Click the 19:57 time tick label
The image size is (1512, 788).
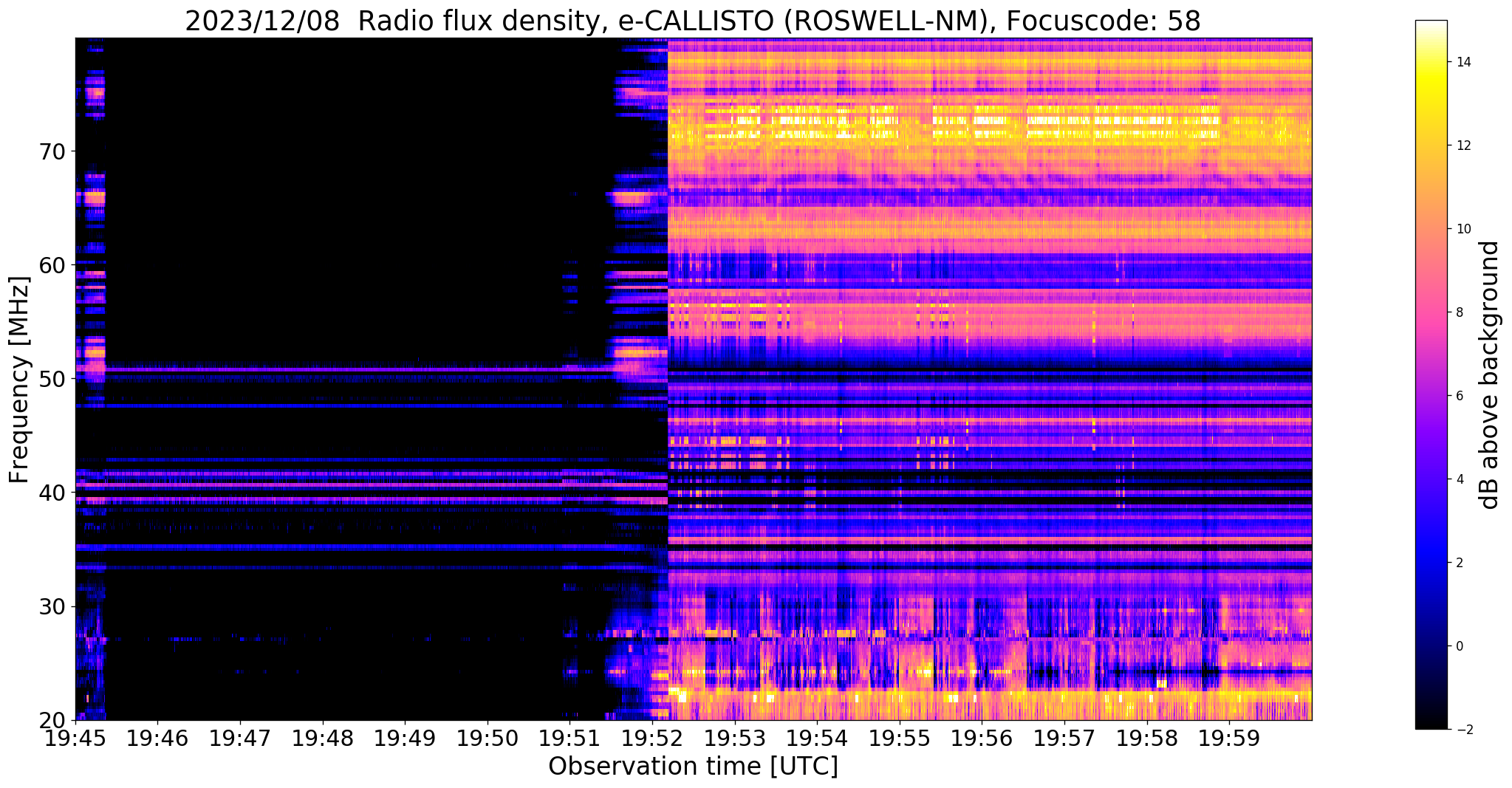[1064, 738]
